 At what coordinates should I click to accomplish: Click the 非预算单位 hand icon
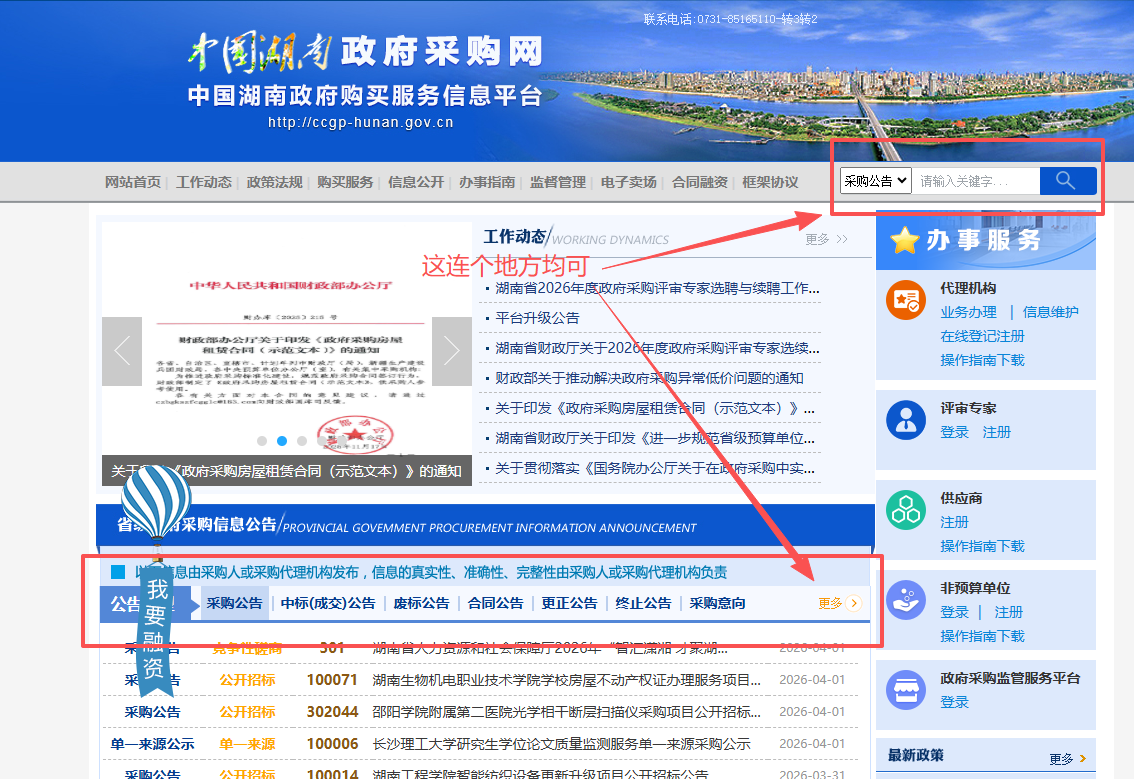[x=906, y=600]
